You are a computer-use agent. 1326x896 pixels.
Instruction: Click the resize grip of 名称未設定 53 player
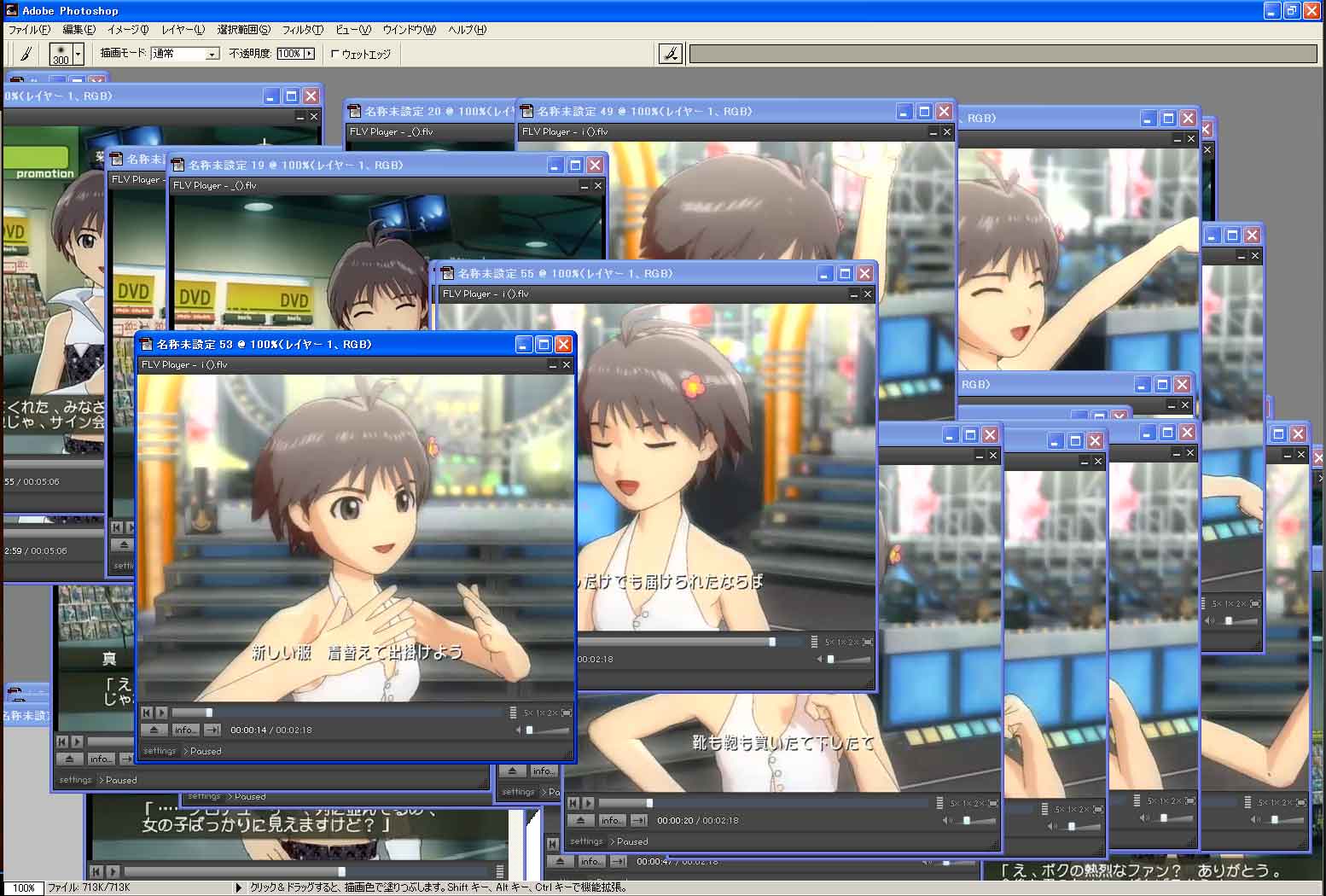(567, 753)
